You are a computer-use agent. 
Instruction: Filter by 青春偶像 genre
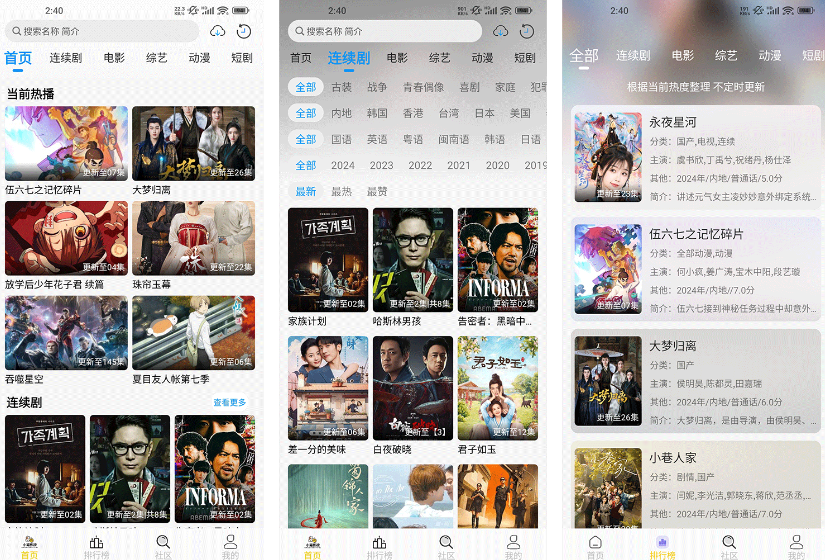(424, 87)
